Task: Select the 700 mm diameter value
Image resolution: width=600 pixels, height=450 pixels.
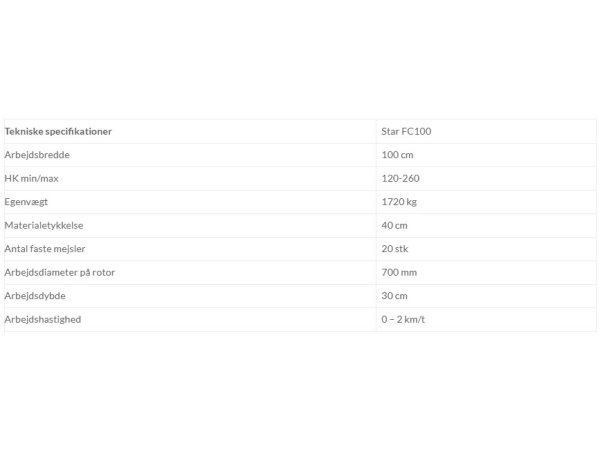Action: coord(399,272)
